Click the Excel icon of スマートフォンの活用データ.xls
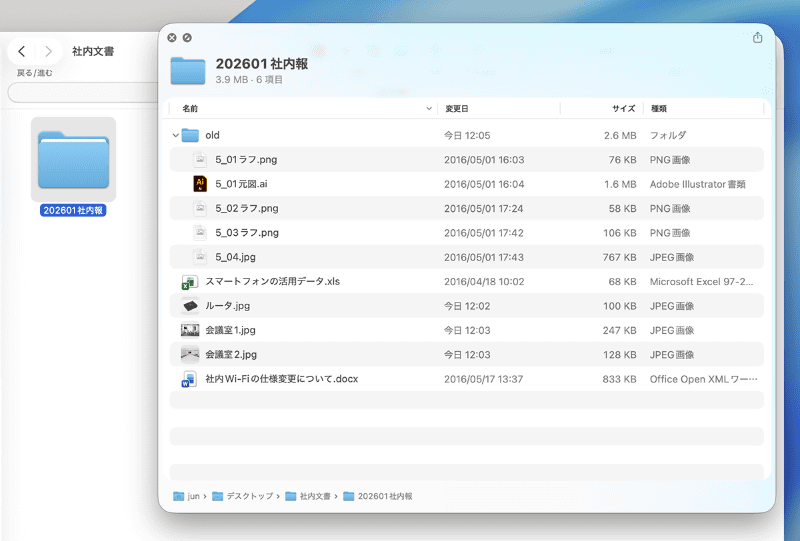 click(x=190, y=282)
